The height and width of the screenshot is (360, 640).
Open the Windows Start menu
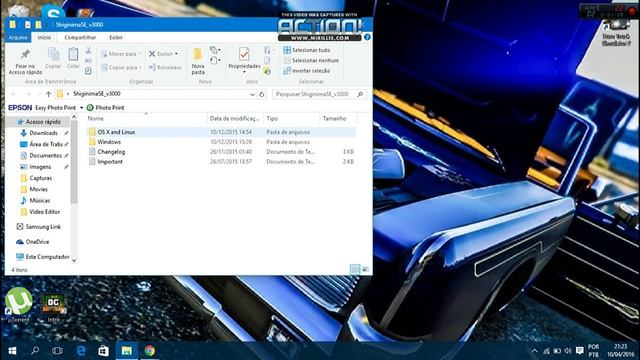click(x=12, y=351)
